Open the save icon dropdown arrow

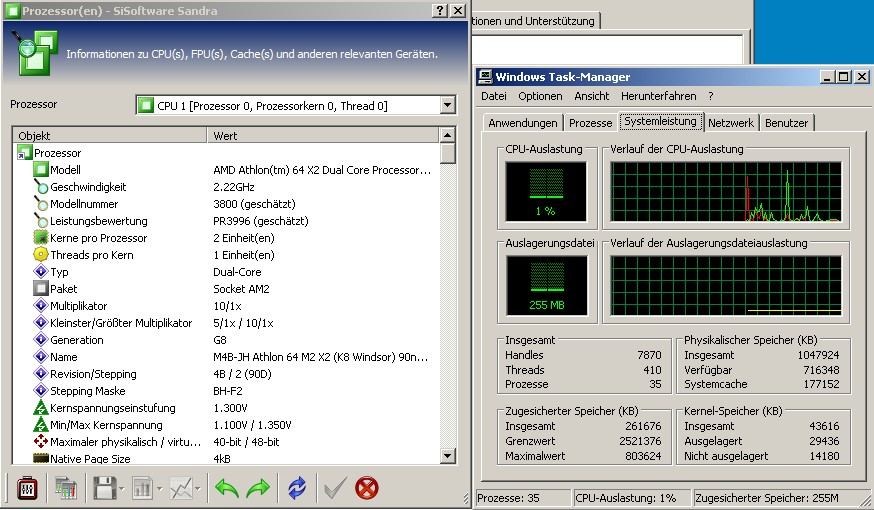(x=122, y=489)
